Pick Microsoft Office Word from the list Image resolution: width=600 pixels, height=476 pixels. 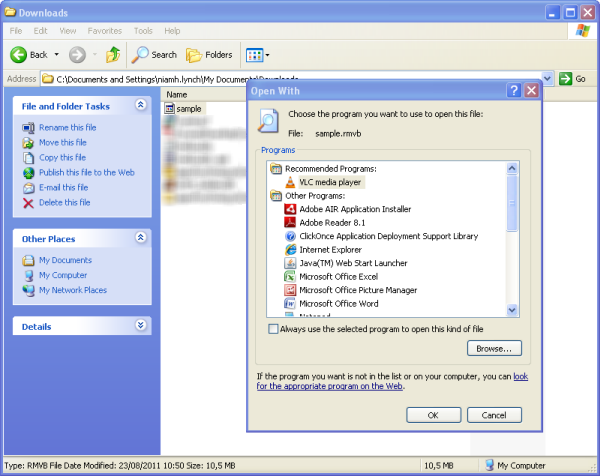pyautogui.click(x=338, y=303)
